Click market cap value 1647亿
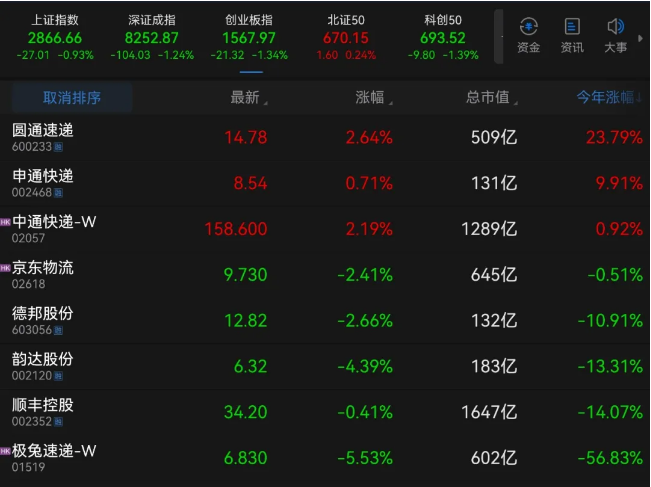 (x=489, y=412)
